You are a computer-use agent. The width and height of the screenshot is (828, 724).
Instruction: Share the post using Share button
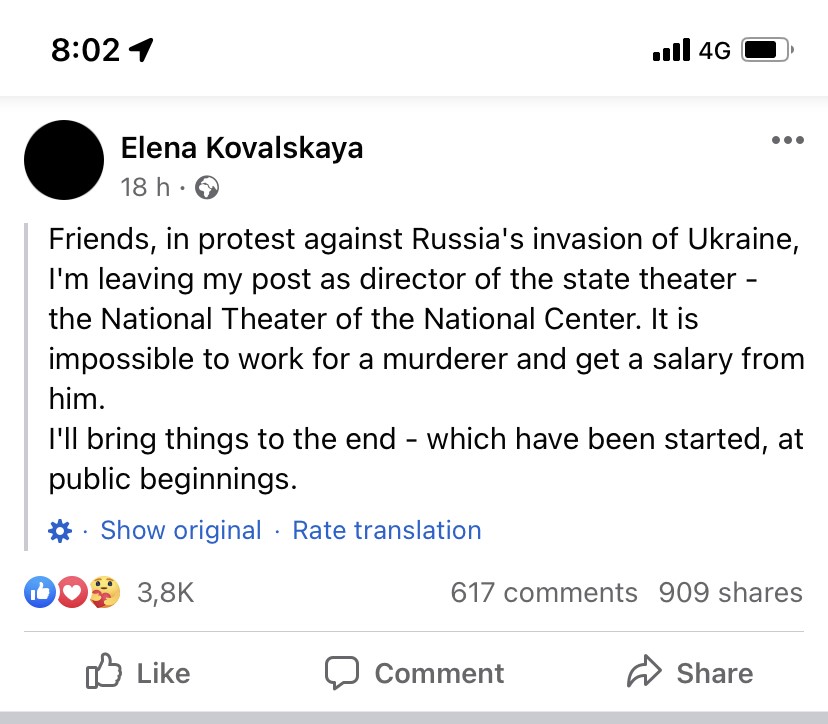coord(690,673)
